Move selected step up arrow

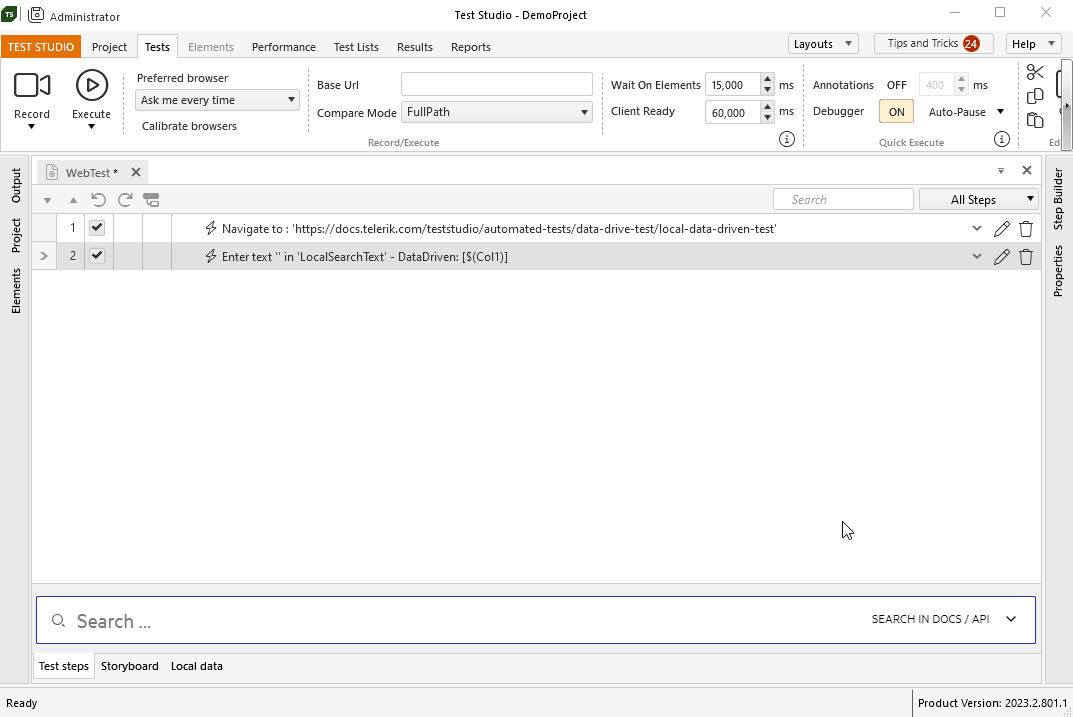(73, 200)
